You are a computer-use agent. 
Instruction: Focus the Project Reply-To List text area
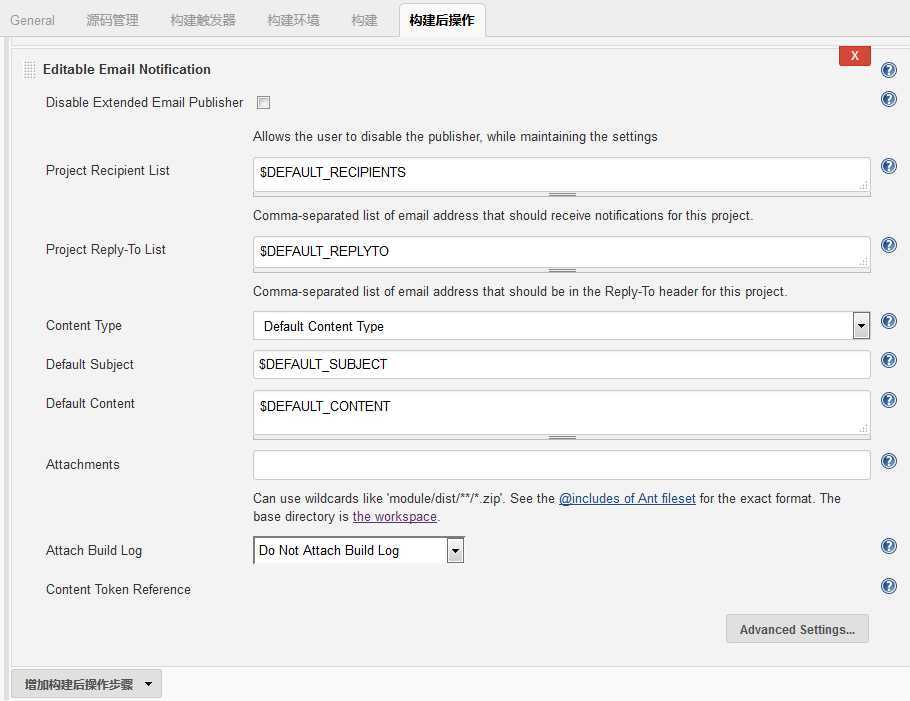[561, 252]
